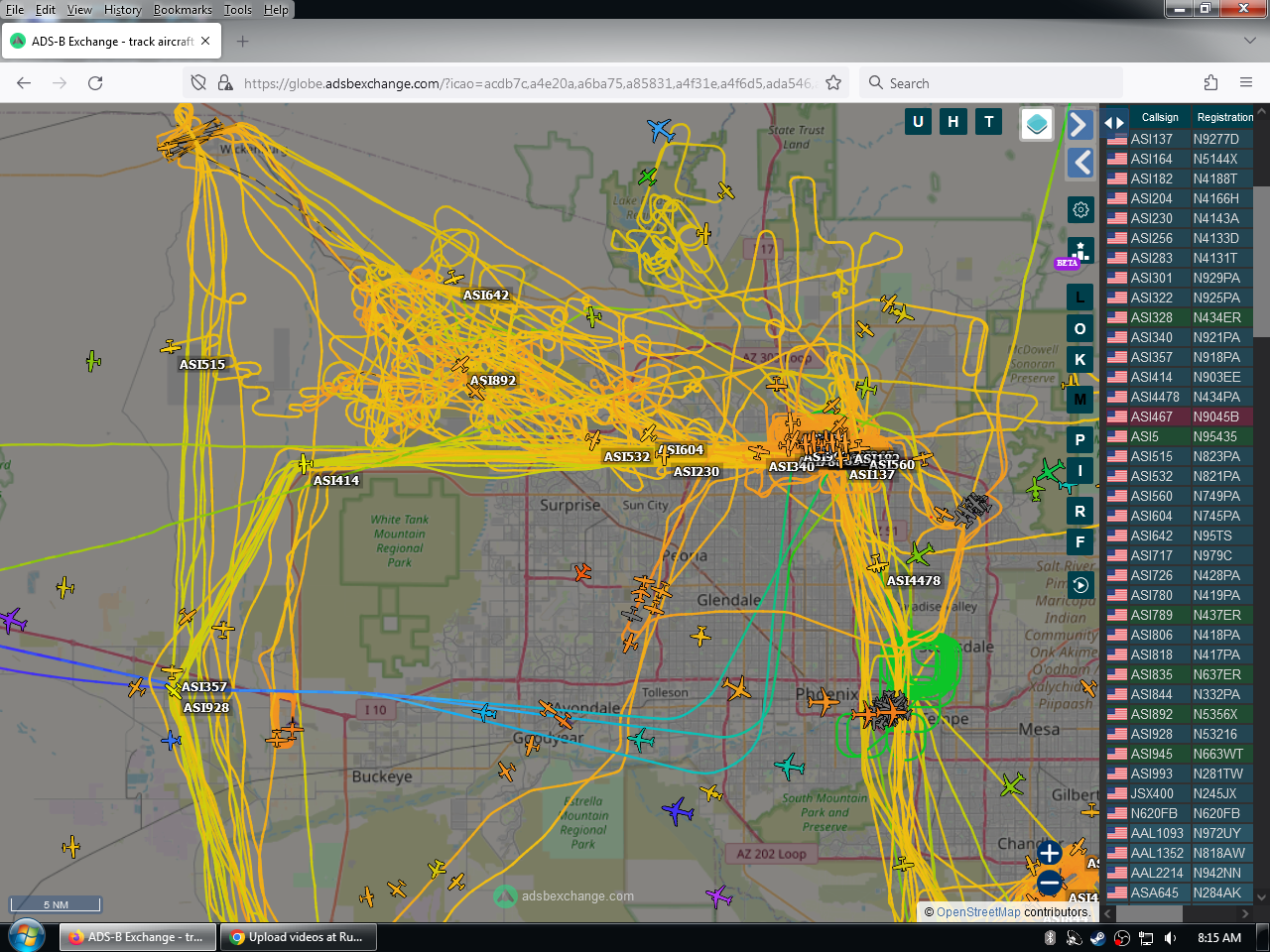The image size is (1270, 952).
Task: Click the Bluetooth tray icon
Action: [1051, 937]
